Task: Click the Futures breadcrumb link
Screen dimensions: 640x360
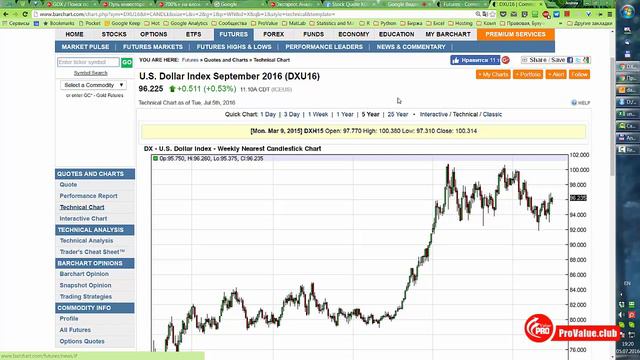Action: 190,60
